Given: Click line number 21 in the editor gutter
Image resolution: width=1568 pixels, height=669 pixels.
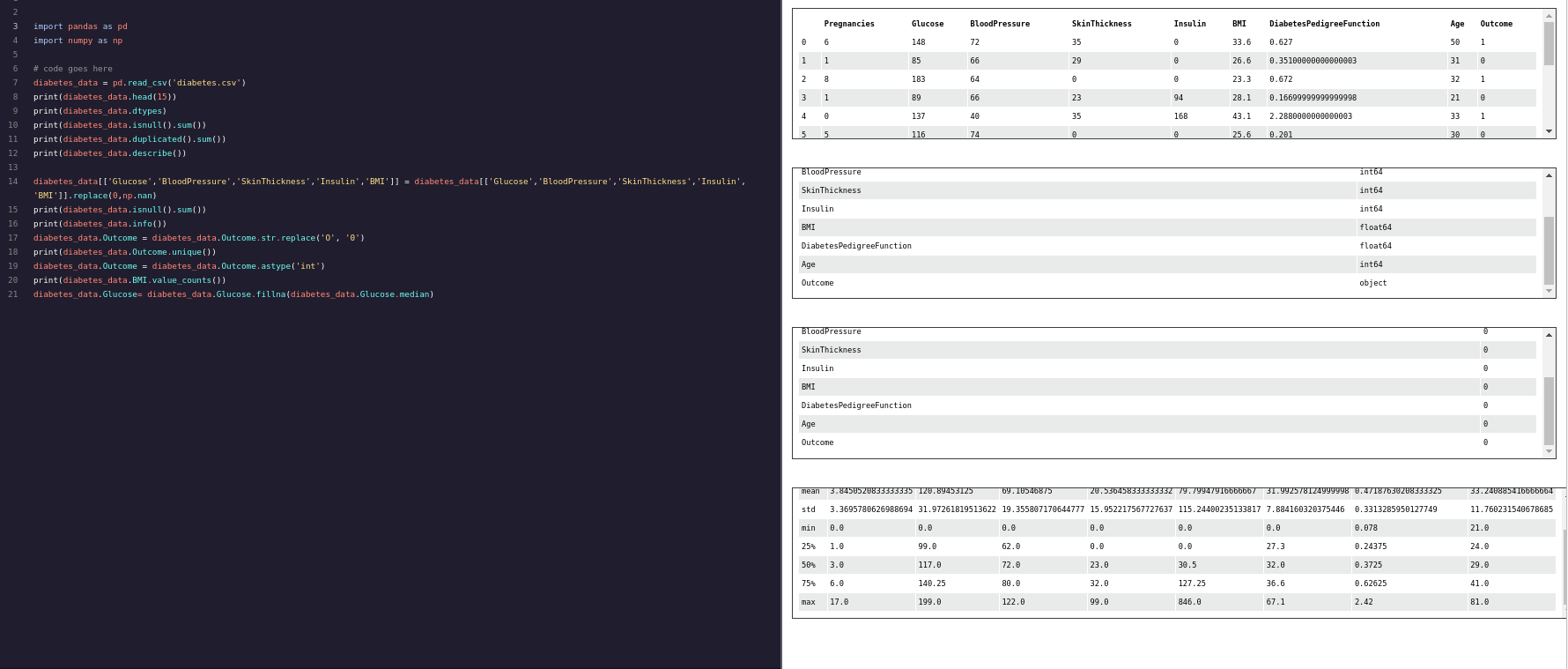Looking at the screenshot, I should [x=13, y=294].
